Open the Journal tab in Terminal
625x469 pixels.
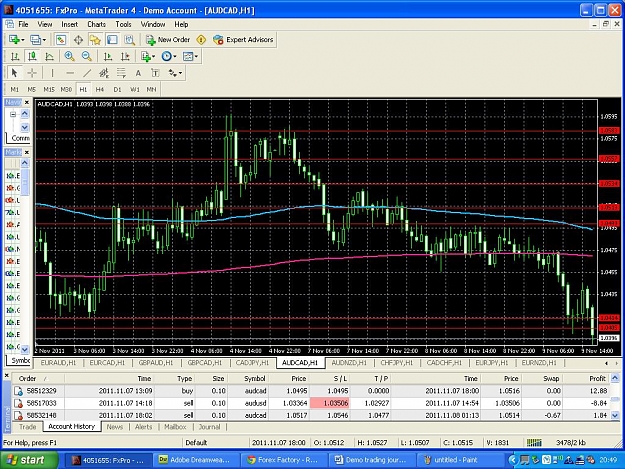(209, 427)
